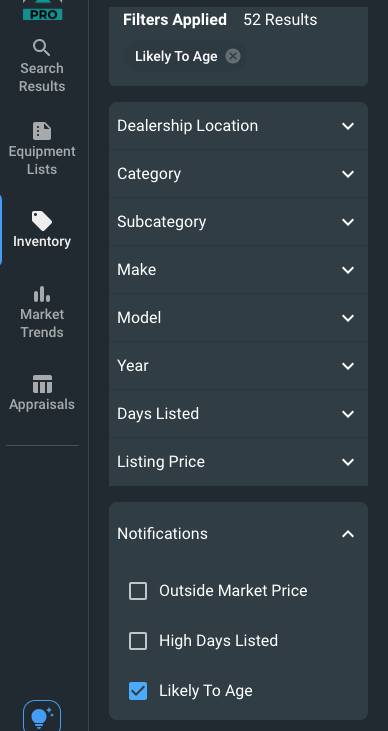This screenshot has width=388, height=731.
Task: Remove the Likely To Age filter chip
Action: 233,56
